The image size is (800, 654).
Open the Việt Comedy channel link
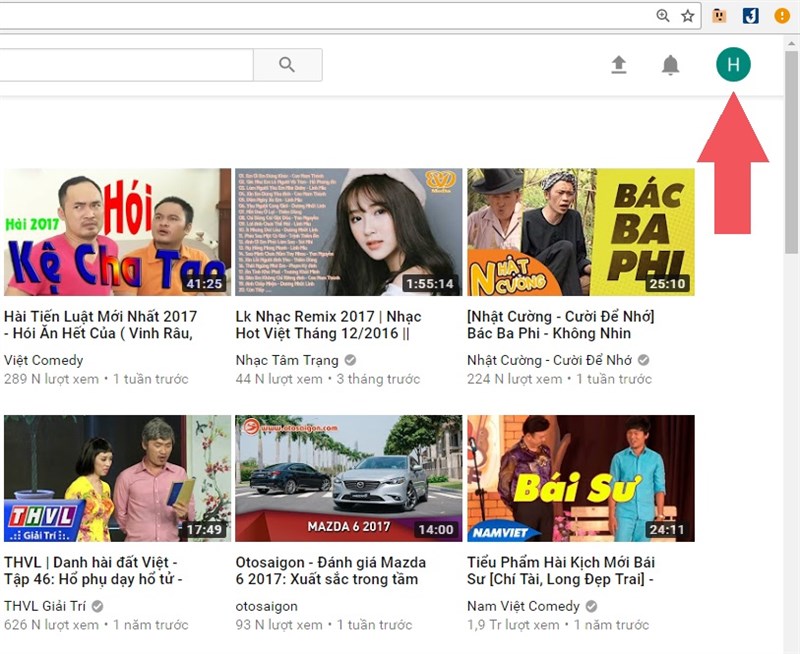(44, 360)
